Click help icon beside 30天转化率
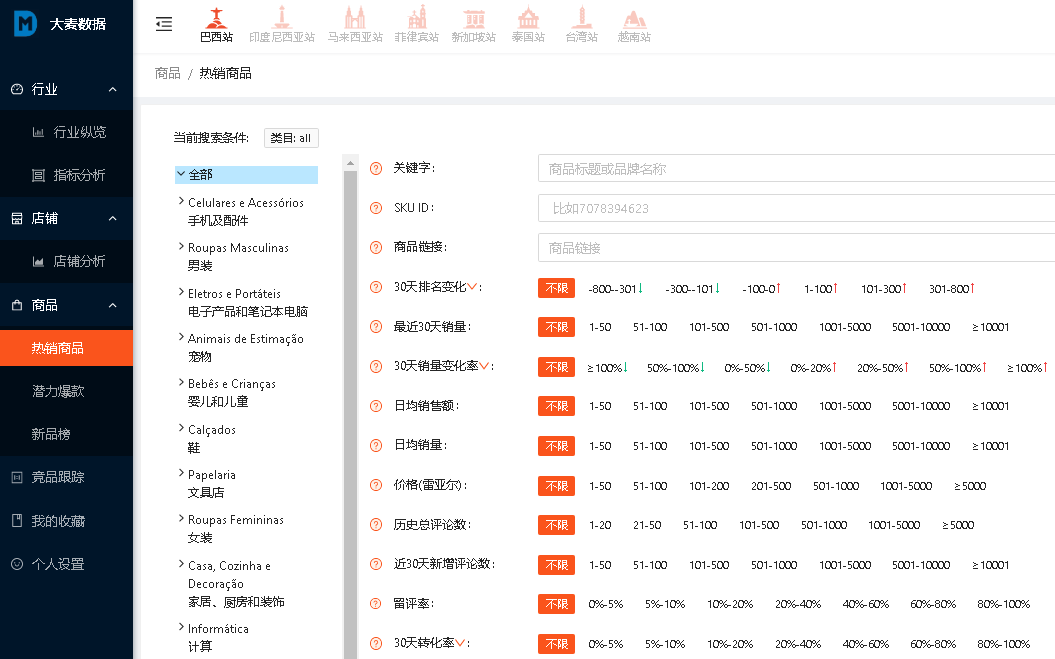This screenshot has width=1055, height=659. 376,644
